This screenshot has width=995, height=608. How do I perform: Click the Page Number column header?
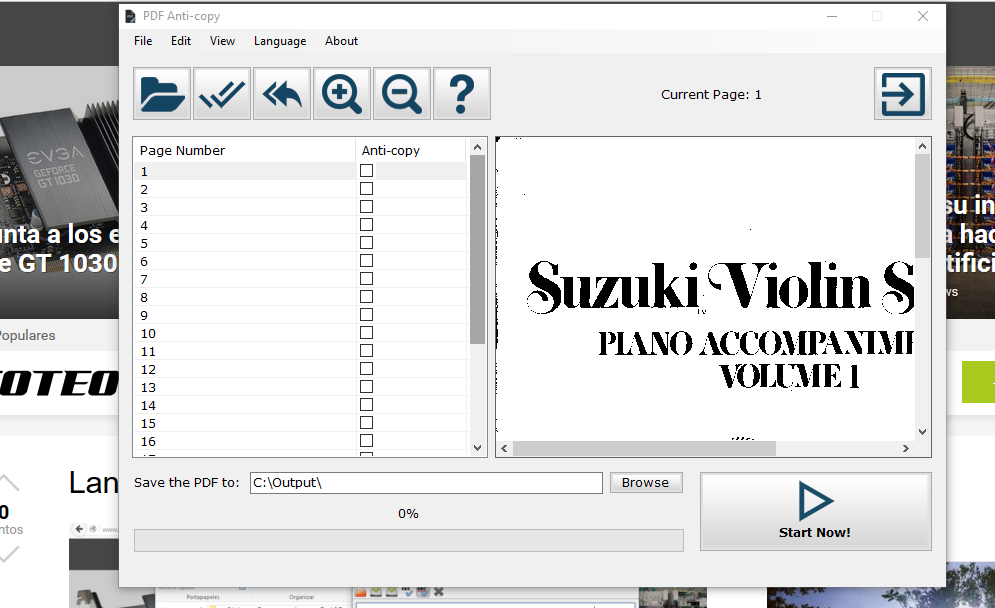(244, 150)
